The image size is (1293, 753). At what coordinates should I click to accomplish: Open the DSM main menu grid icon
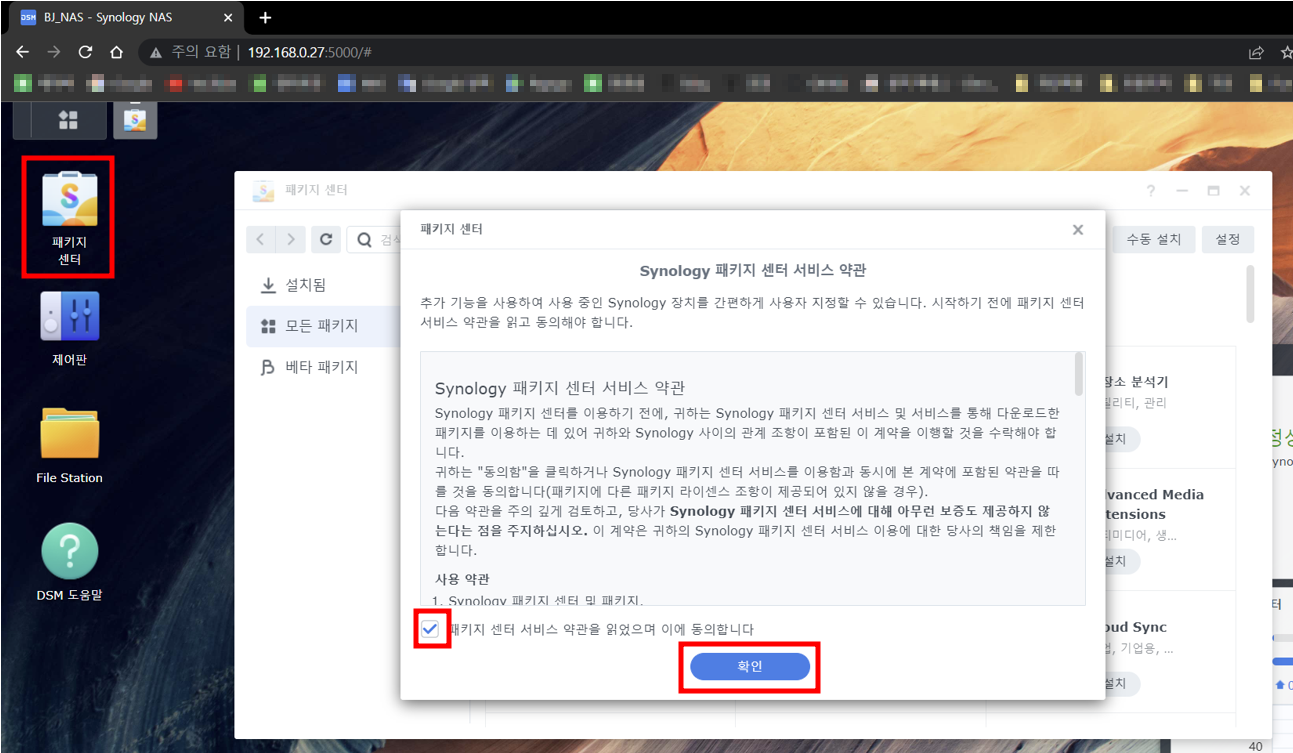pyautogui.click(x=68, y=121)
